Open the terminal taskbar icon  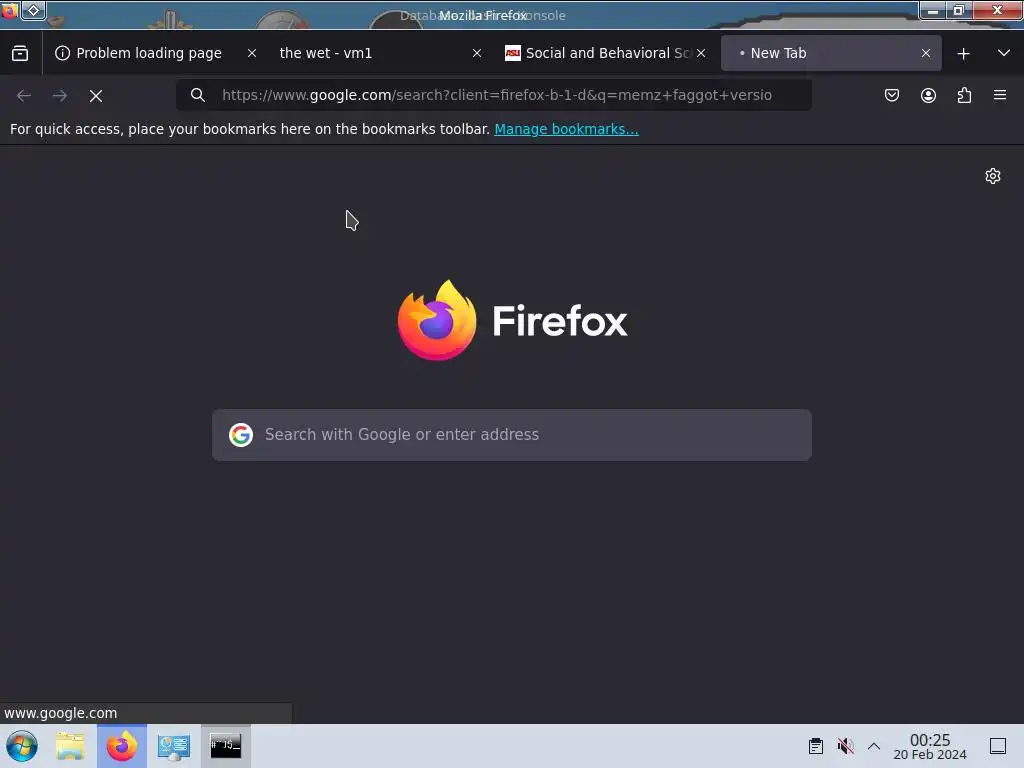(x=225, y=746)
